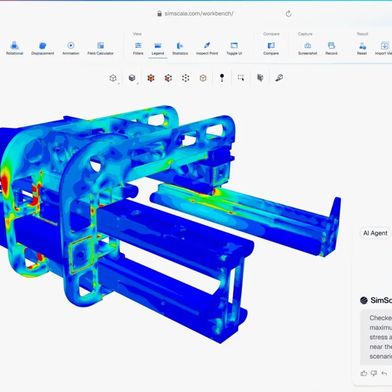The image size is (392, 392).
Task: Select the orange wireframe cube icon
Action: pos(168,78)
